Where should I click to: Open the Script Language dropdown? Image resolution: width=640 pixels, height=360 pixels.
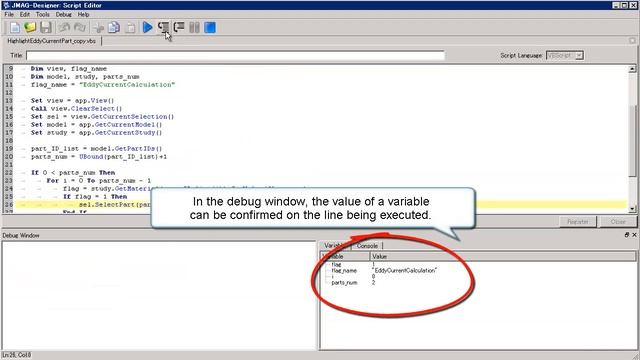[565, 55]
